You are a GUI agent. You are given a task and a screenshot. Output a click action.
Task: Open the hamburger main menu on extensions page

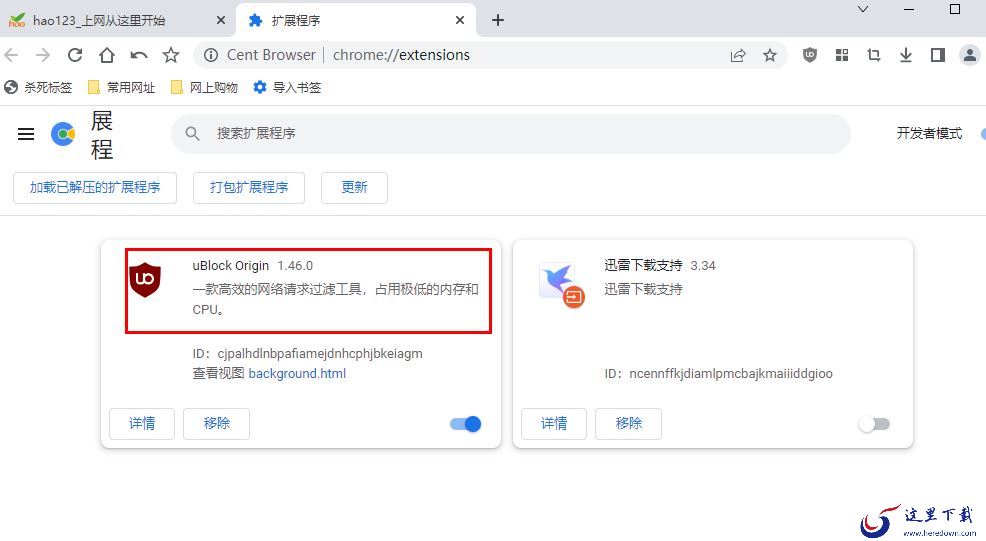click(26, 134)
